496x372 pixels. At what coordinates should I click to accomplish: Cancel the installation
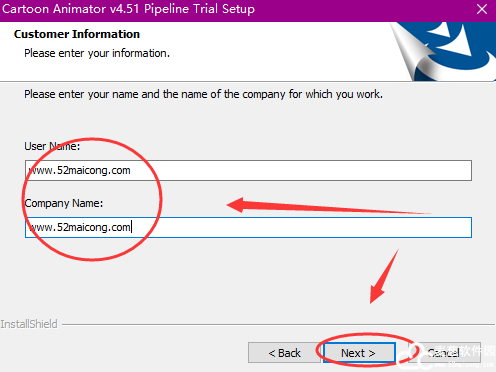tap(445, 353)
